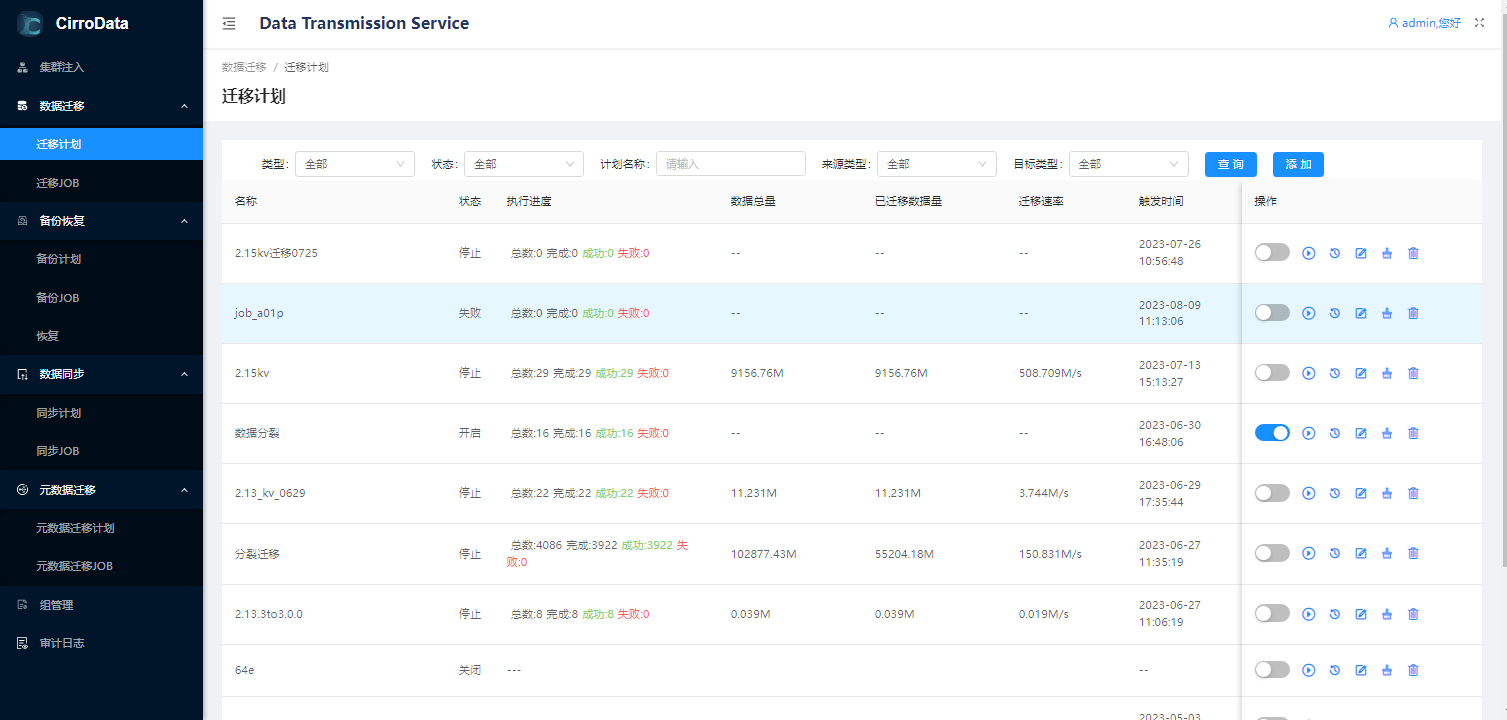
Task: Run the 2.15kv迁移0725 plan with the play icon
Action: click(1309, 253)
